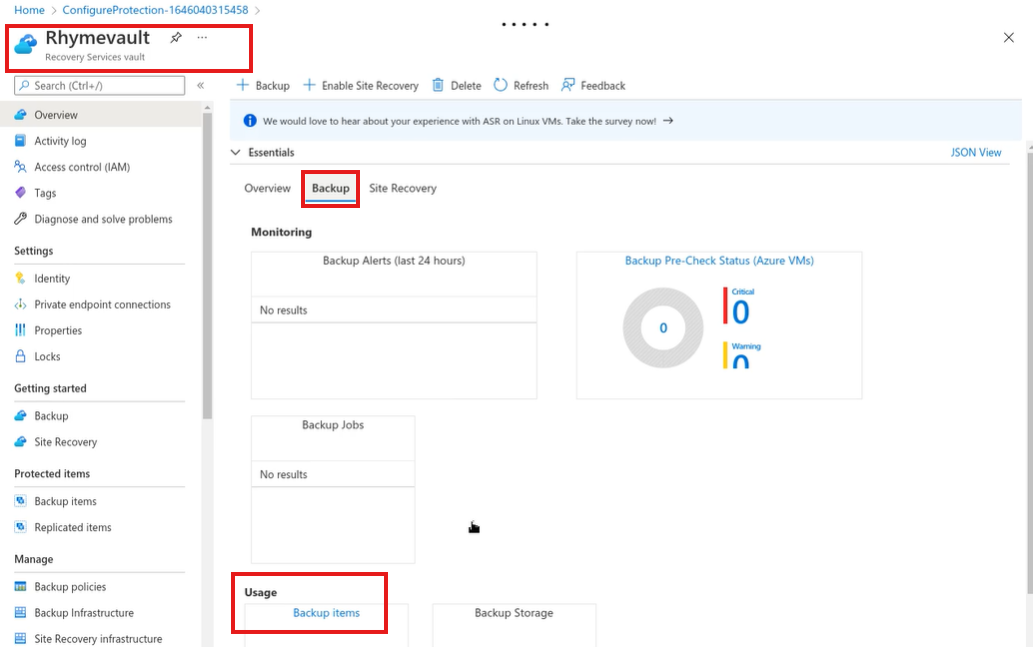Collapse the Essentials section chevron
The image size is (1033, 647).
click(235, 152)
